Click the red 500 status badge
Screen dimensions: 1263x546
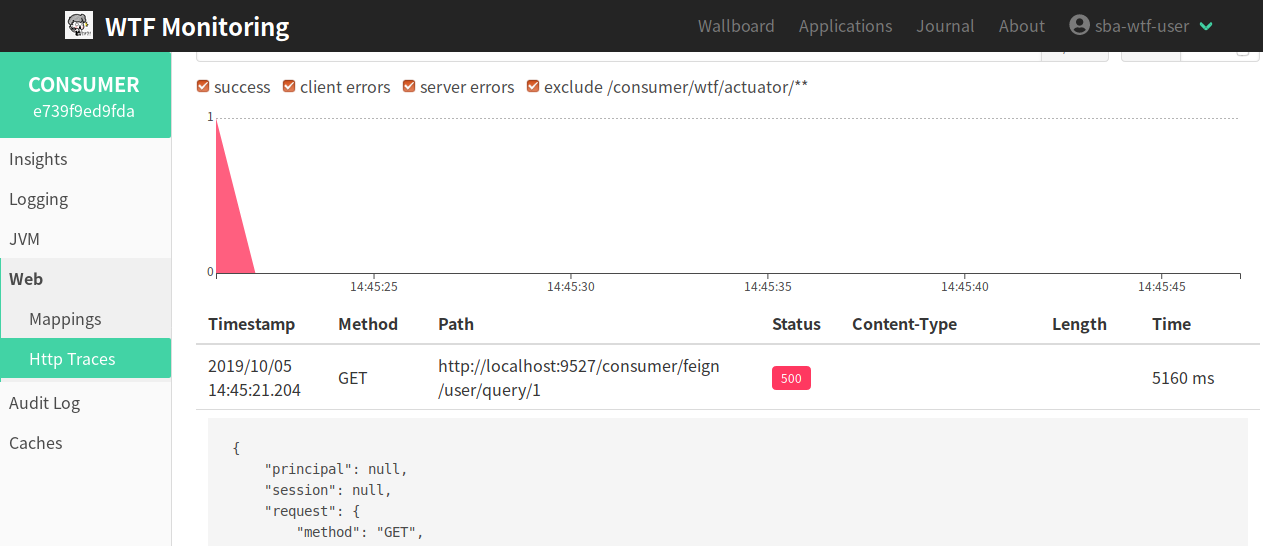click(x=791, y=378)
